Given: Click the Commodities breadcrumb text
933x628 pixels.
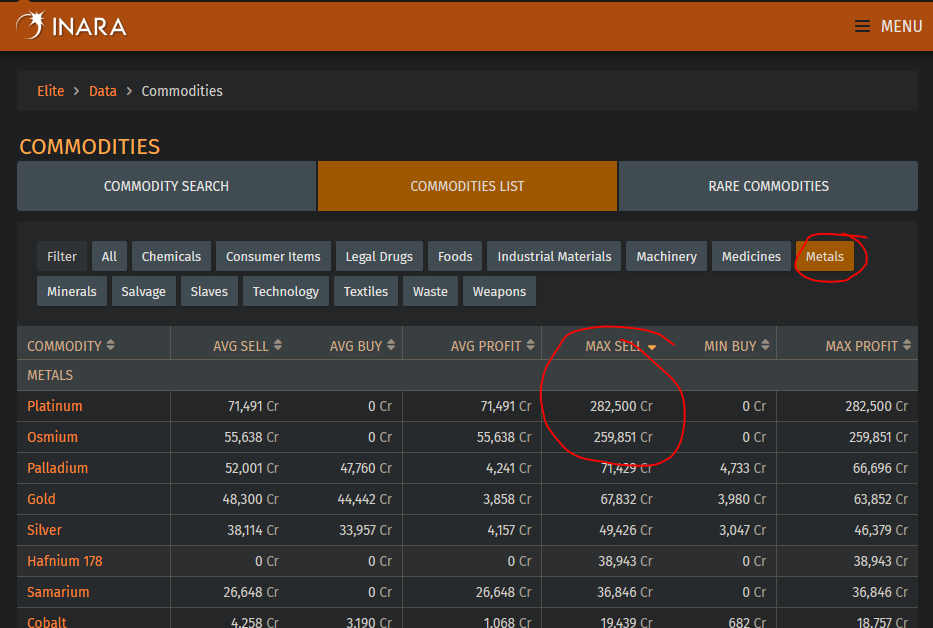Looking at the screenshot, I should (182, 91).
